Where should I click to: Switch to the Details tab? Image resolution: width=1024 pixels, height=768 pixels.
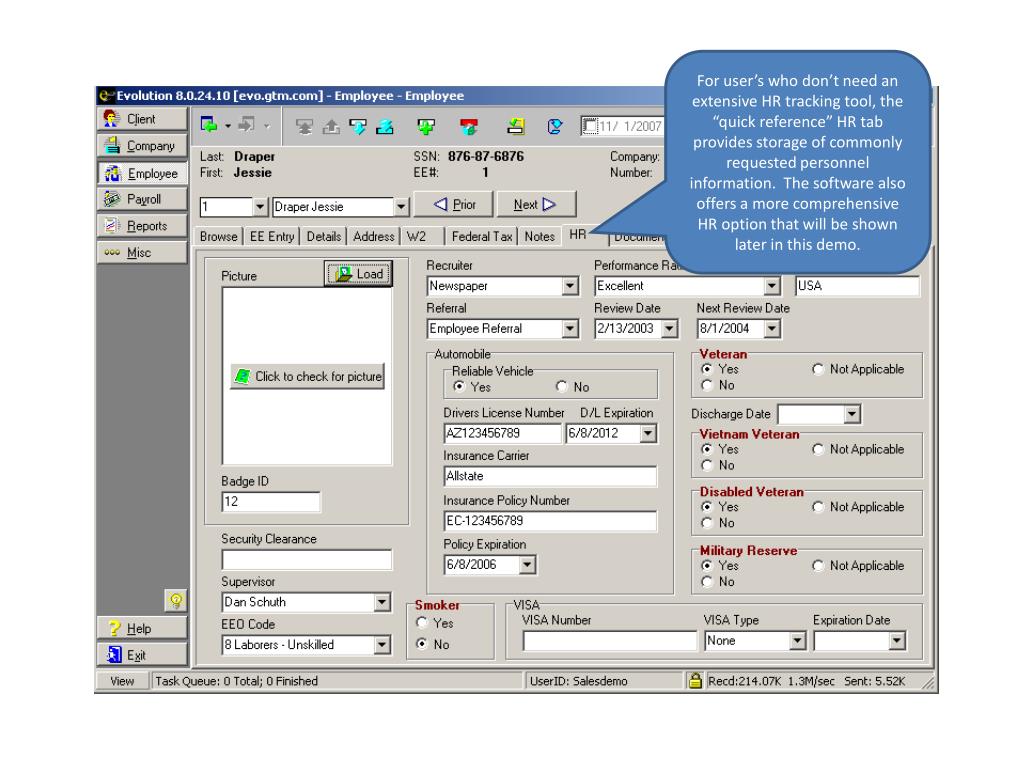tap(324, 236)
